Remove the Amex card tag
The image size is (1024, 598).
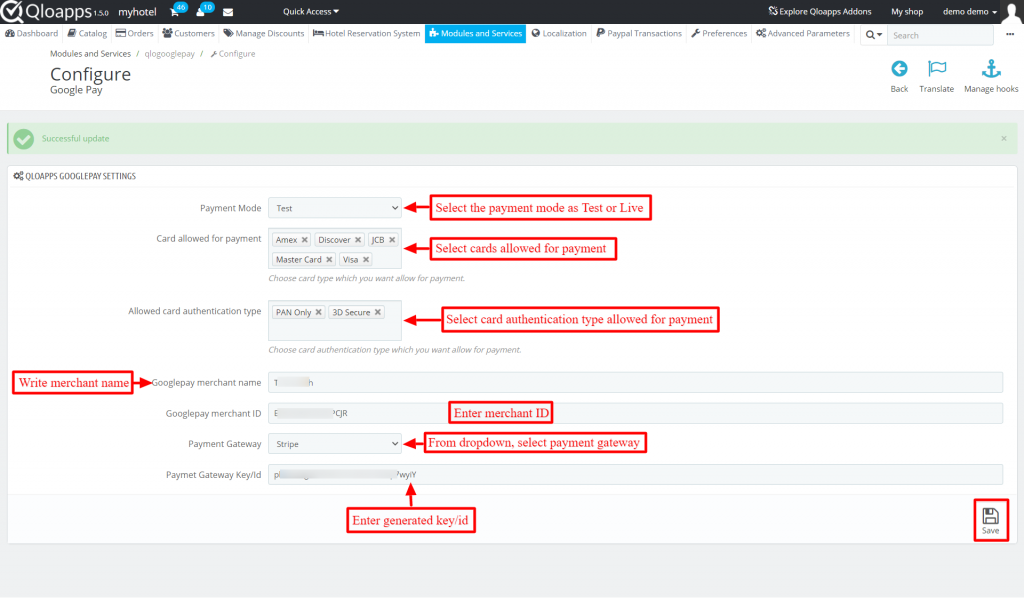tap(304, 240)
